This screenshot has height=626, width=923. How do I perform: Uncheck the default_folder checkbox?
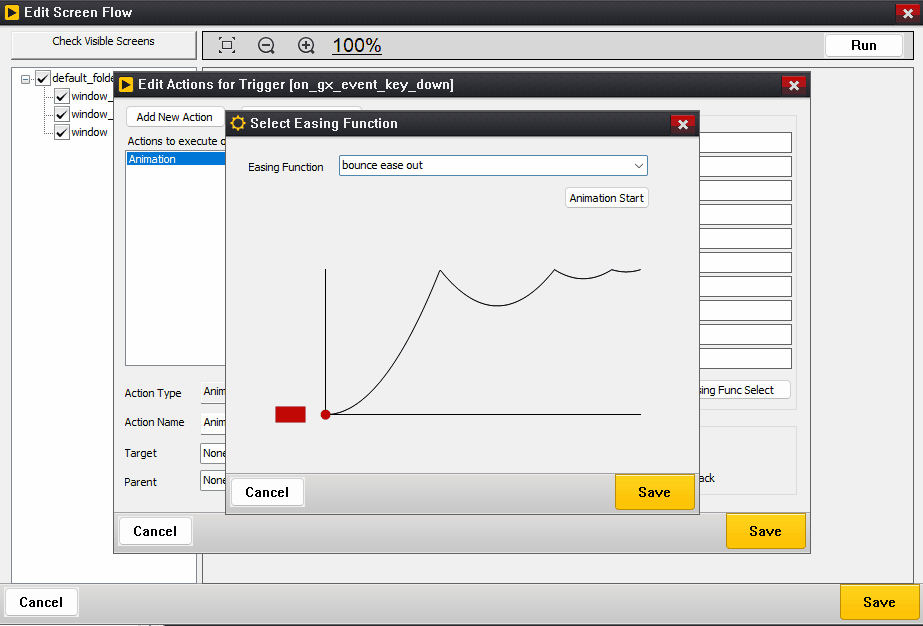click(x=42, y=78)
